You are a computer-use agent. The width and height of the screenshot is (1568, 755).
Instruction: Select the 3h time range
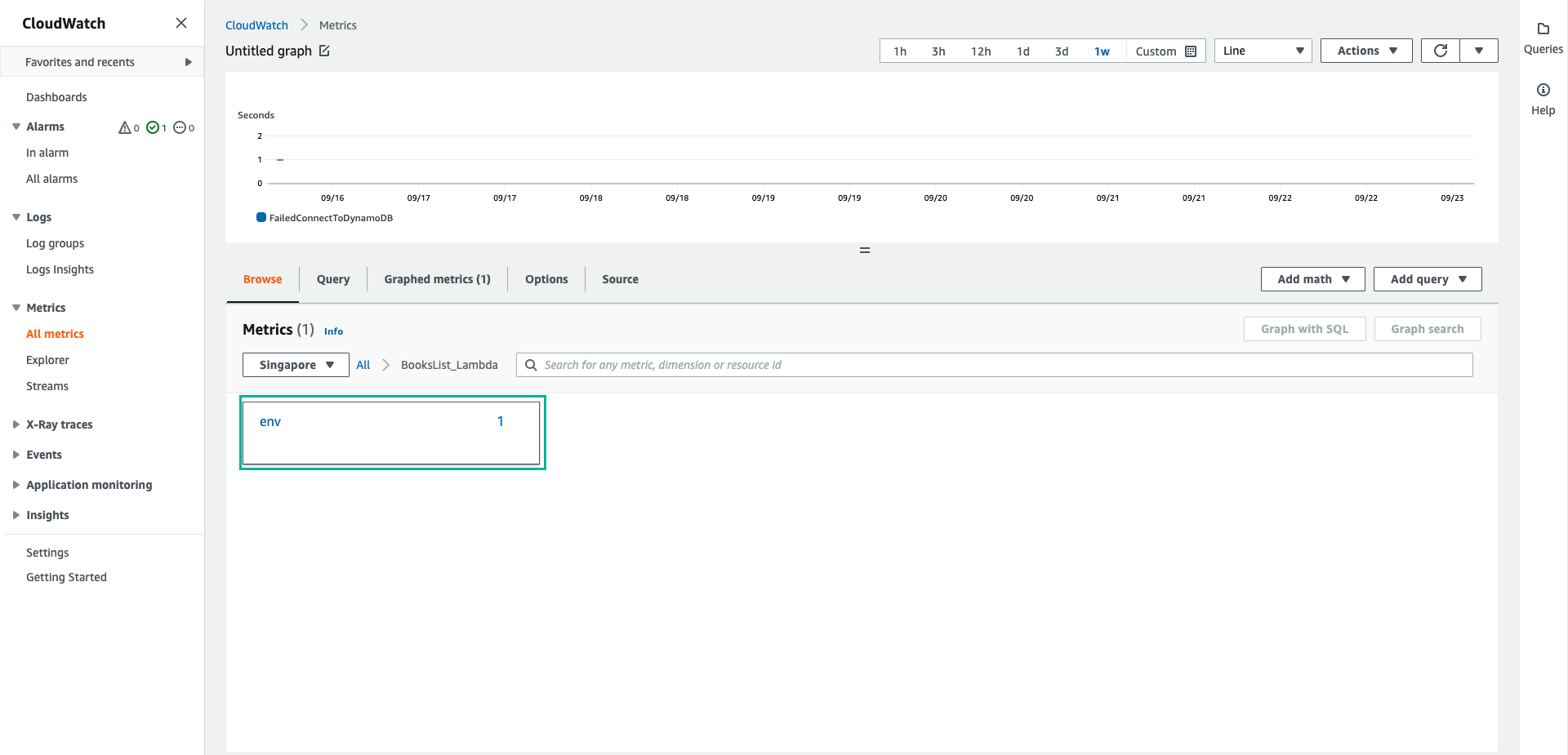pyautogui.click(x=938, y=51)
